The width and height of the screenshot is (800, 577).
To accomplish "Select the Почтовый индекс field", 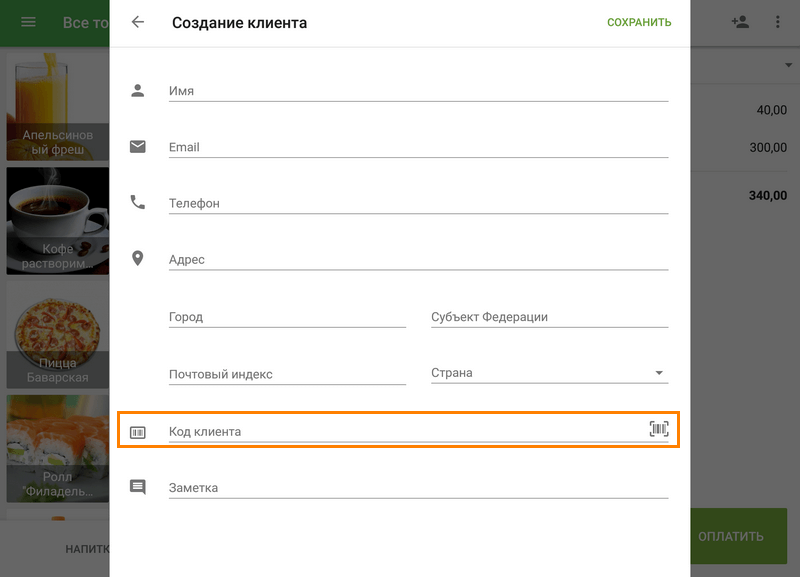I will click(287, 372).
